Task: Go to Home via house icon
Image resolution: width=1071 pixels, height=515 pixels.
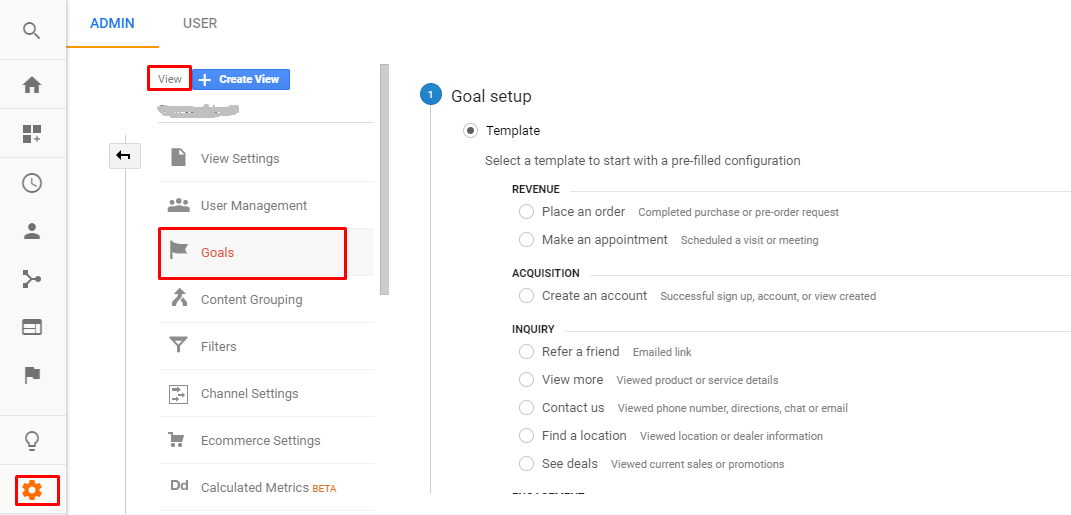Action: coord(32,85)
